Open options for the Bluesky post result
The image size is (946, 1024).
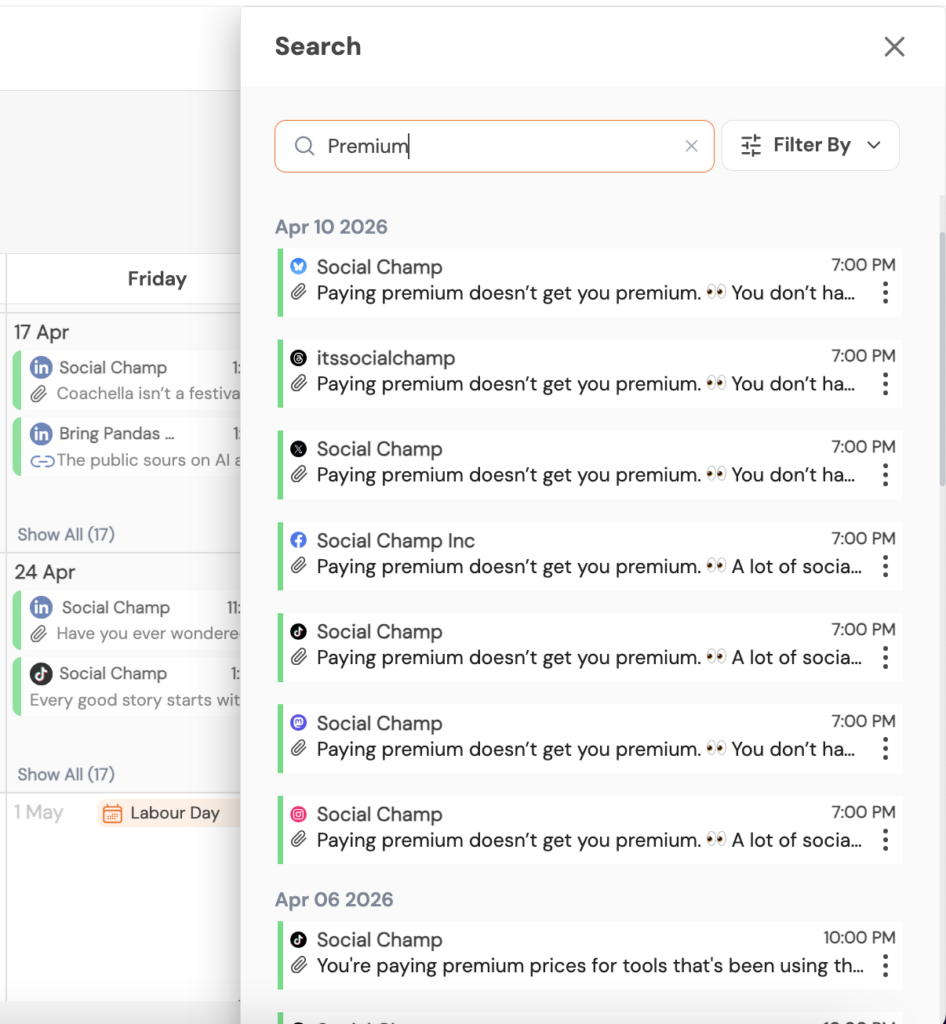tap(885, 293)
